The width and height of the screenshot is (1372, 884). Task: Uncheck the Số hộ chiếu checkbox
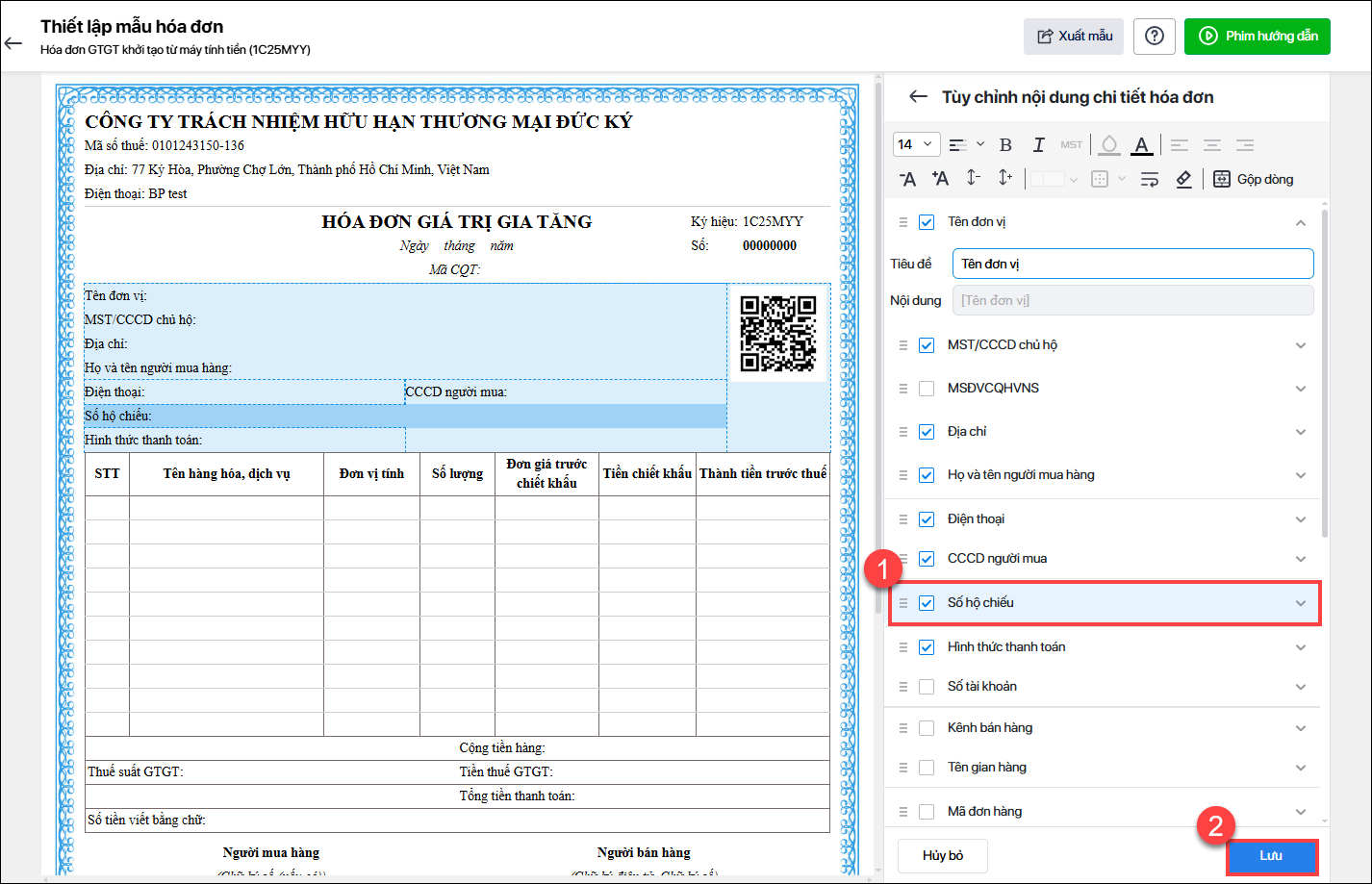[927, 603]
